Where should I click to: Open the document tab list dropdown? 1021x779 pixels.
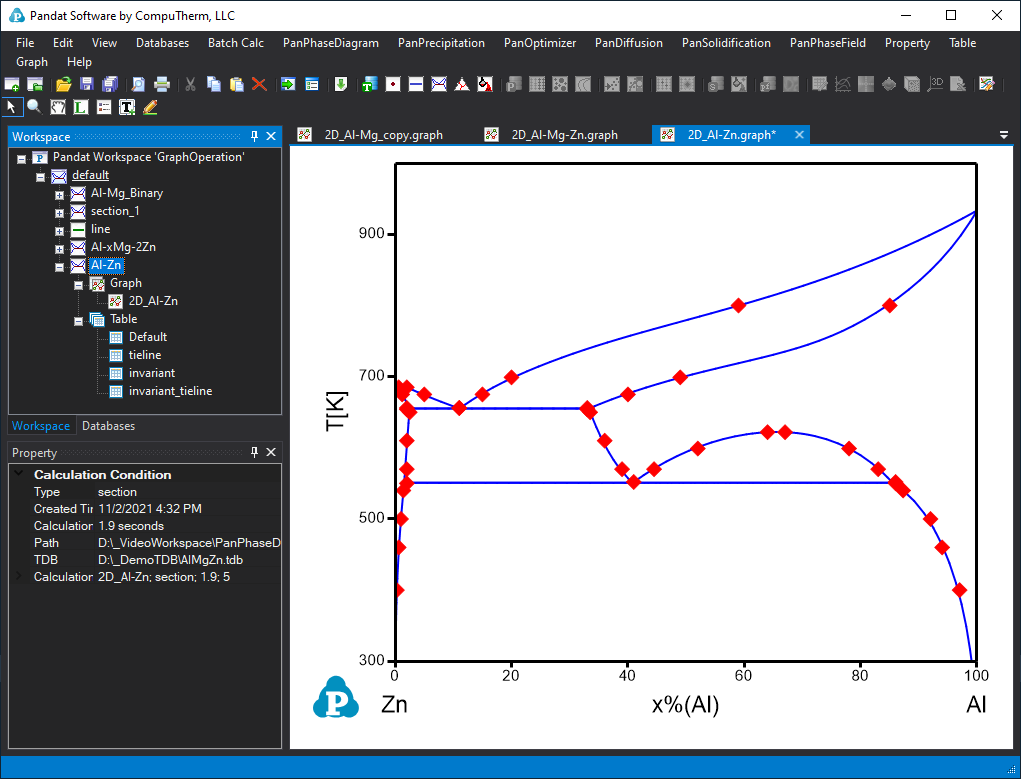click(x=1003, y=135)
